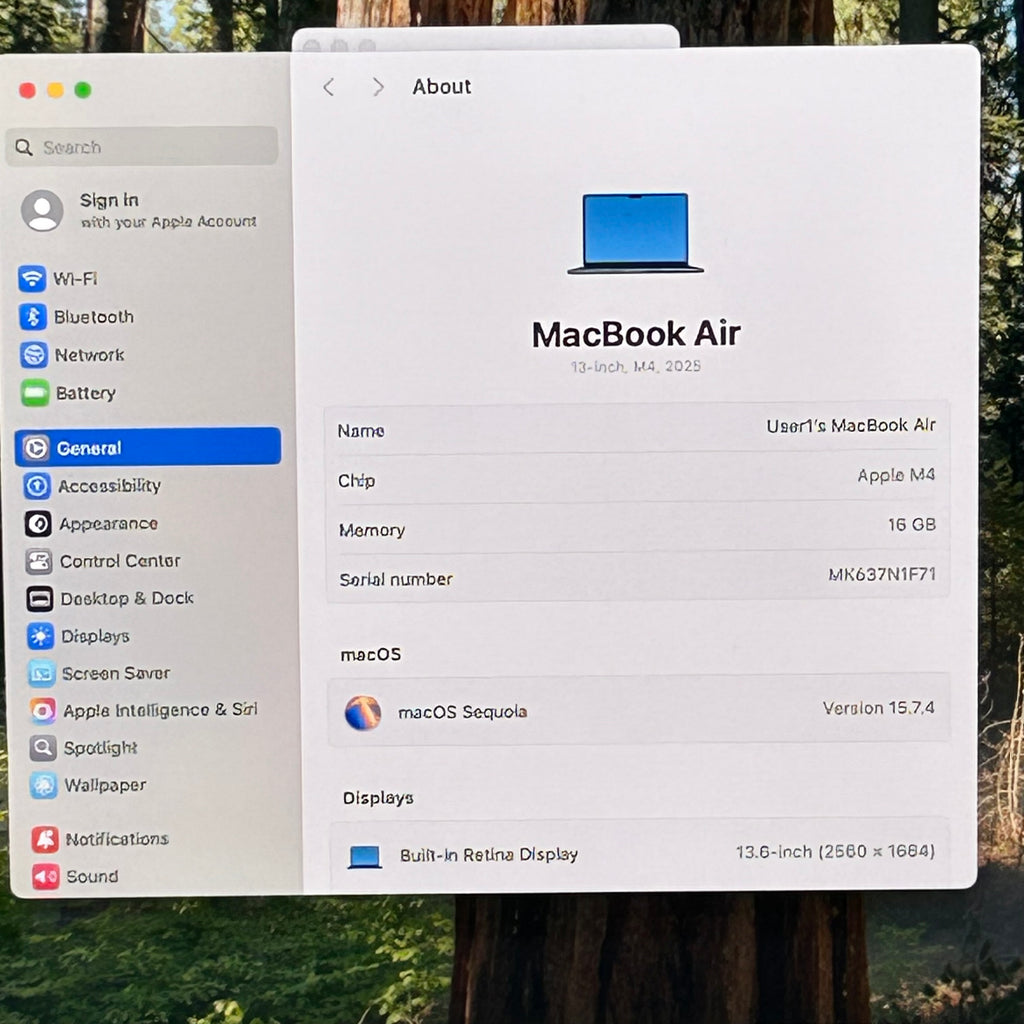Click the Built-in Retina Display label
The width and height of the screenshot is (1024, 1024).
[488, 855]
